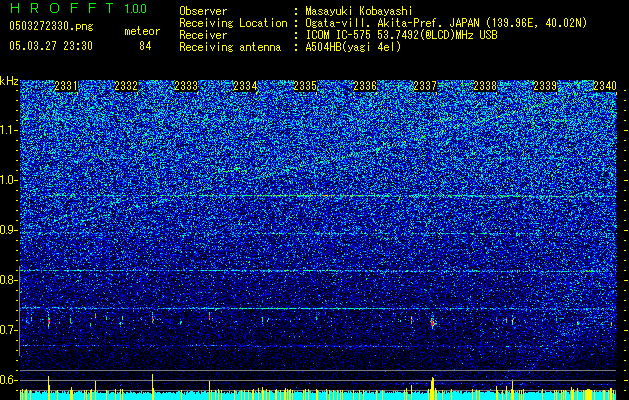Screen dimensions: 629x400
Task: Click the Observer field label
Action: (203, 11)
